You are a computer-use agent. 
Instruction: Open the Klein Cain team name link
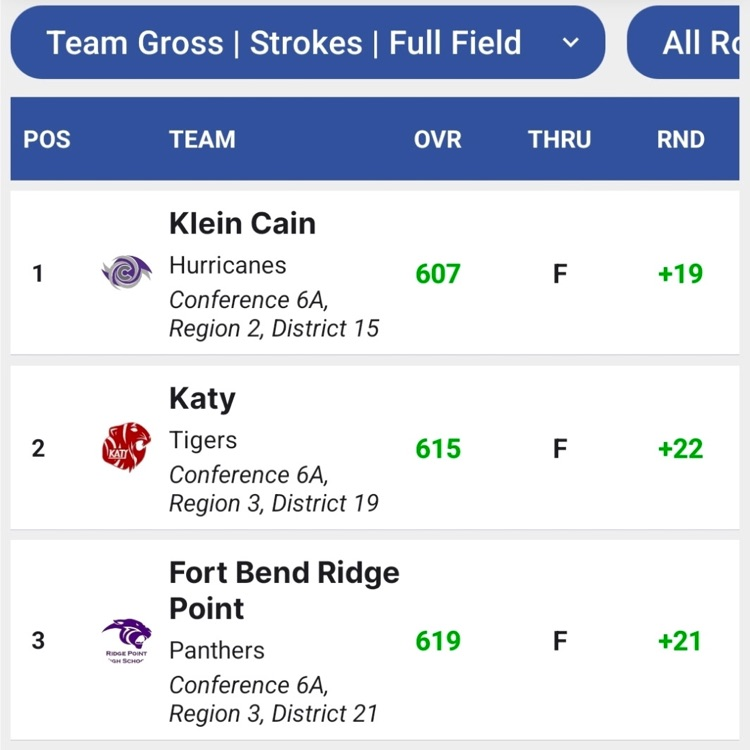point(242,223)
